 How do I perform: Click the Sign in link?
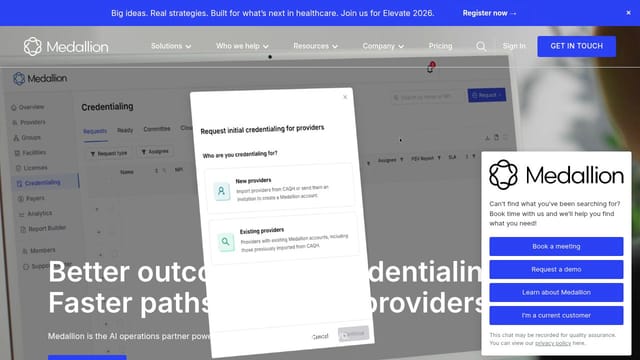pos(514,46)
